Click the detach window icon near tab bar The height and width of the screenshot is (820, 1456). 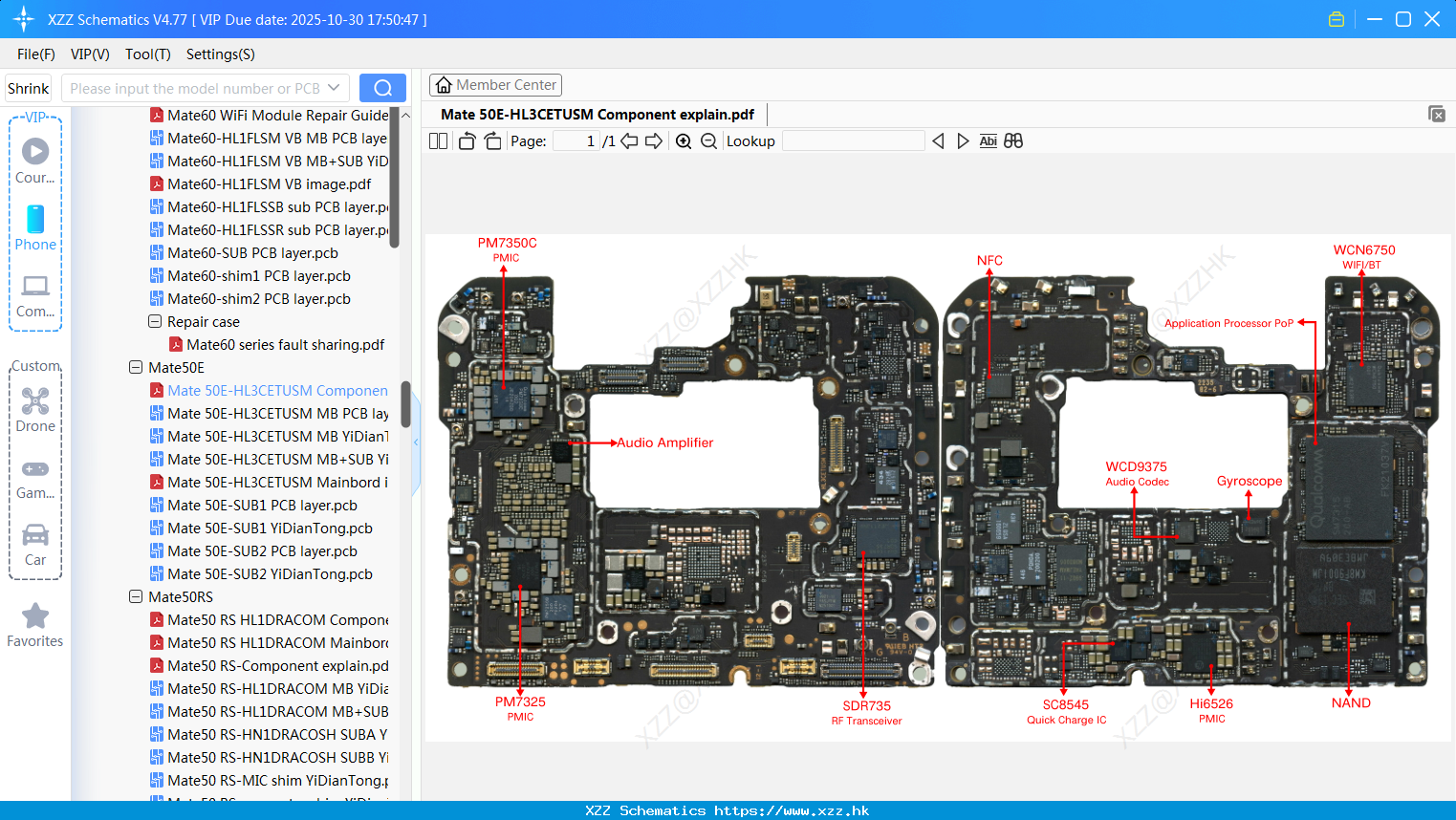pyautogui.click(x=1437, y=114)
